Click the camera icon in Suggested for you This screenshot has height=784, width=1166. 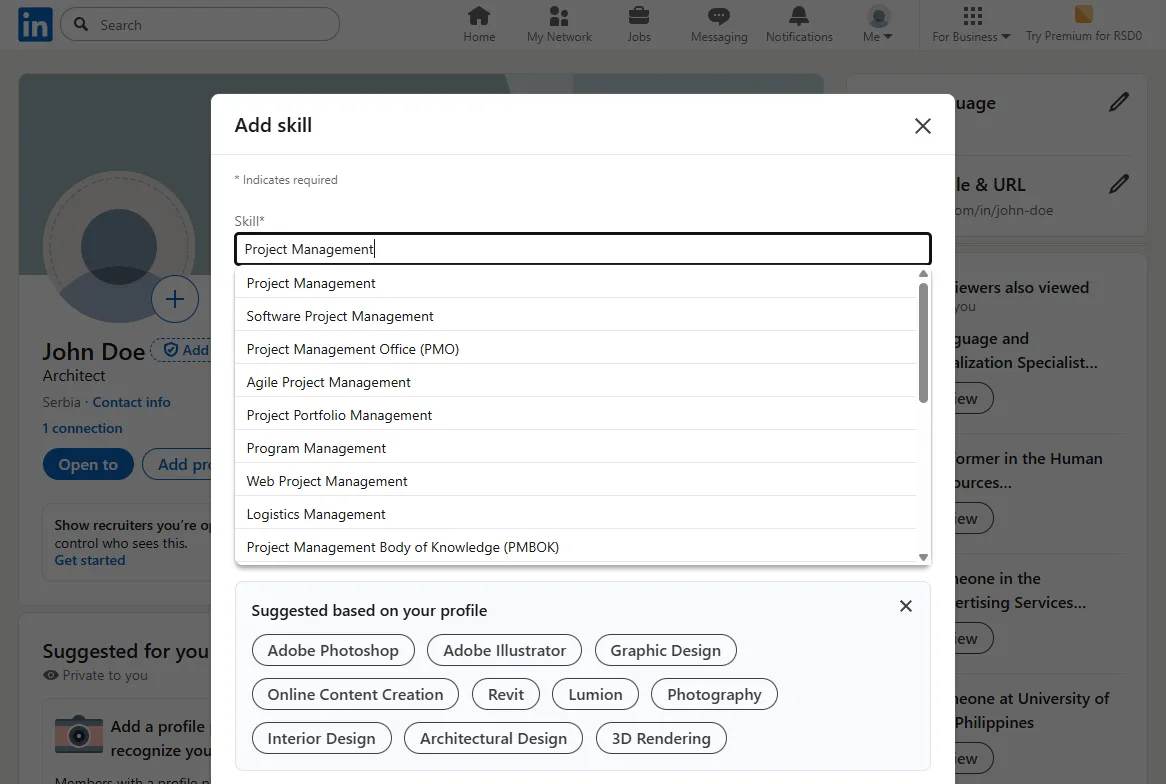tap(79, 735)
